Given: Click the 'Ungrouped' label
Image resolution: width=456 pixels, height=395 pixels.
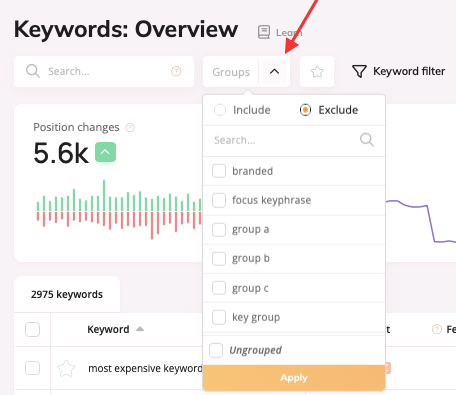Looking at the screenshot, I should 255,350.
